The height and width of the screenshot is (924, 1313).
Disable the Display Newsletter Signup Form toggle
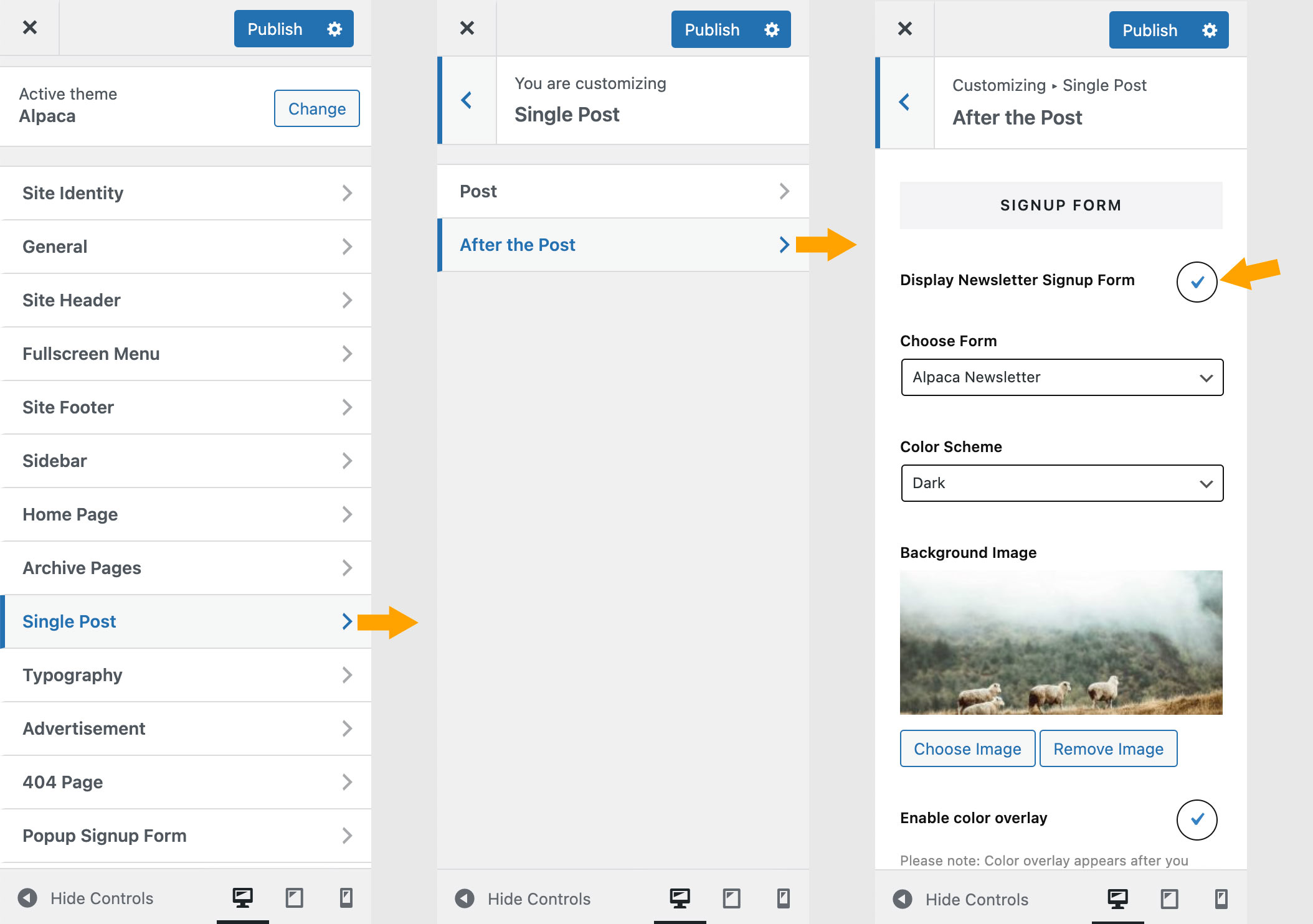[1197, 281]
